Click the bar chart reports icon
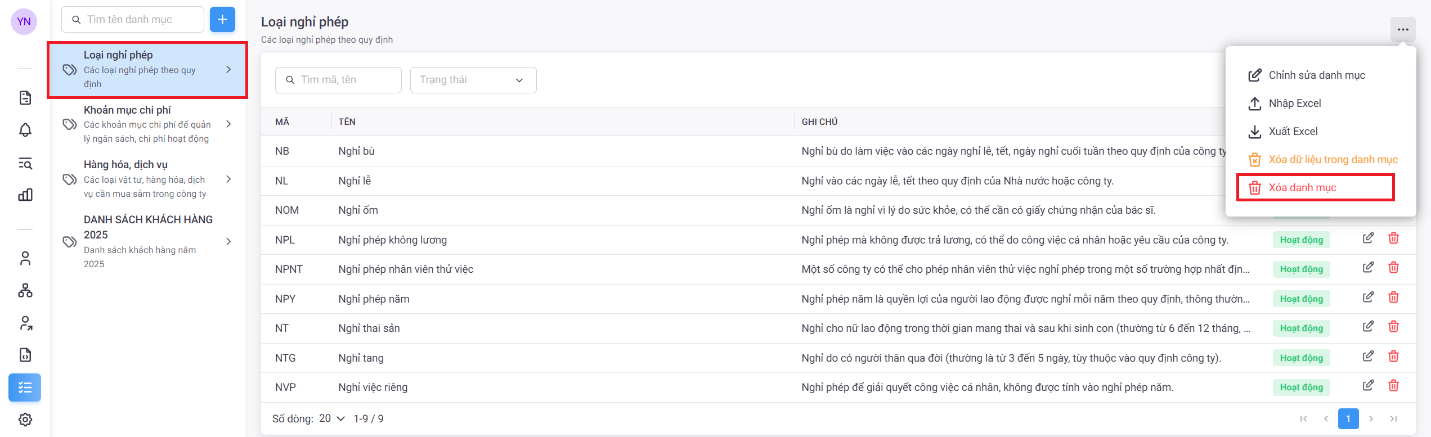 25,195
